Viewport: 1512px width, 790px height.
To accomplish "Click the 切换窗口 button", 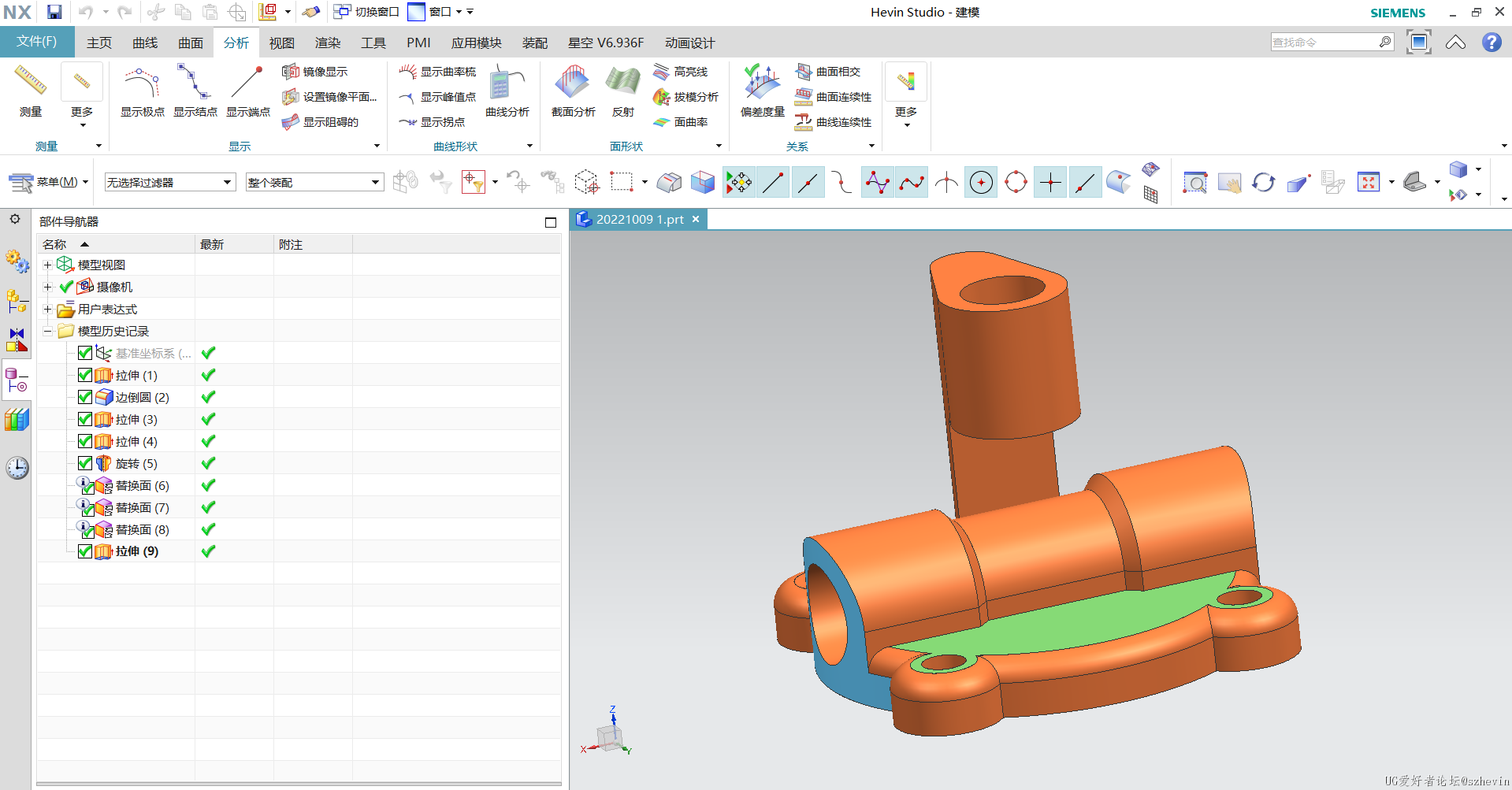I will coord(366,12).
